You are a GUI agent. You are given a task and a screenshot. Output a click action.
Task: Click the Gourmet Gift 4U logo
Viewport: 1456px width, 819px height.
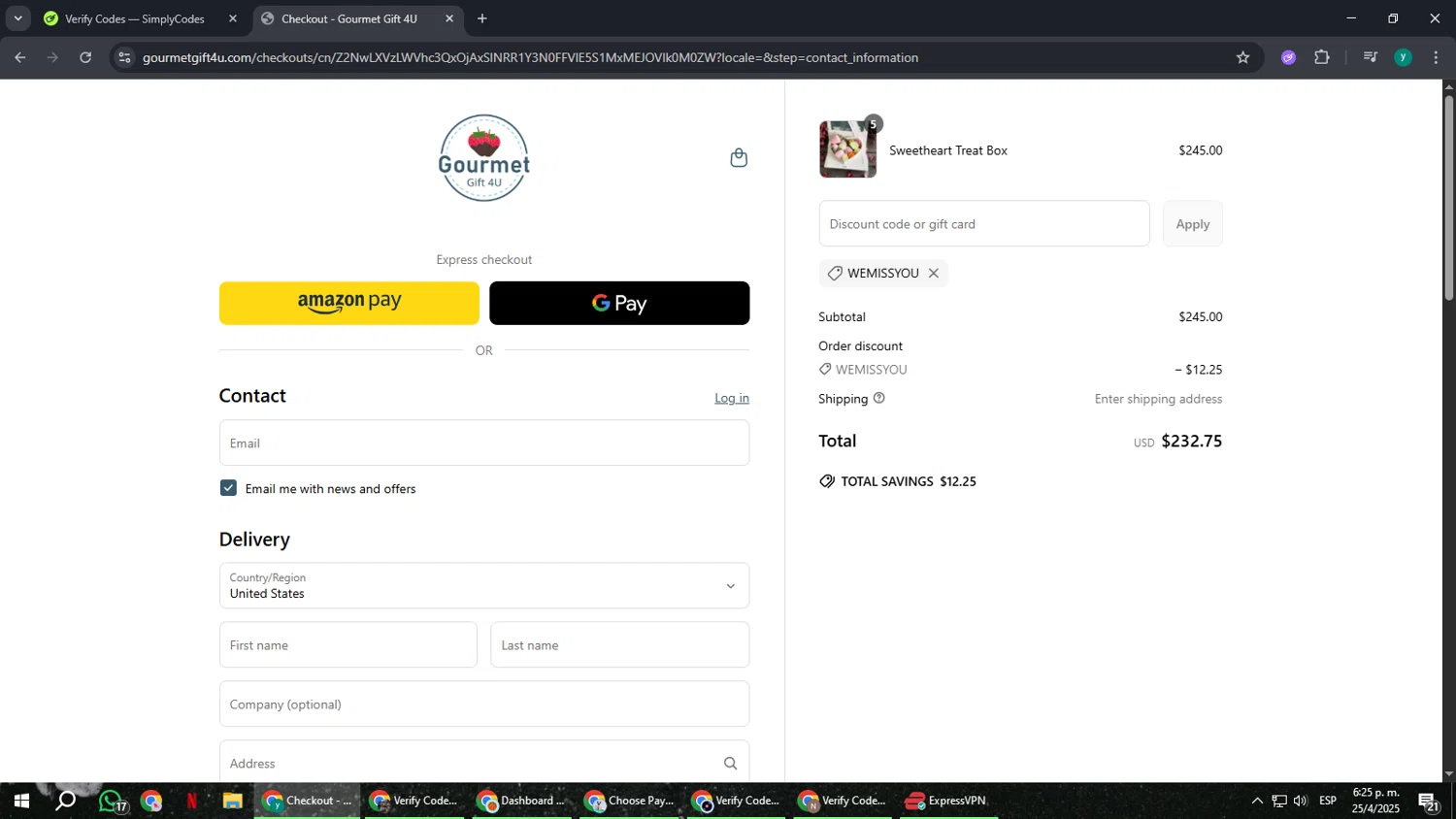484,158
